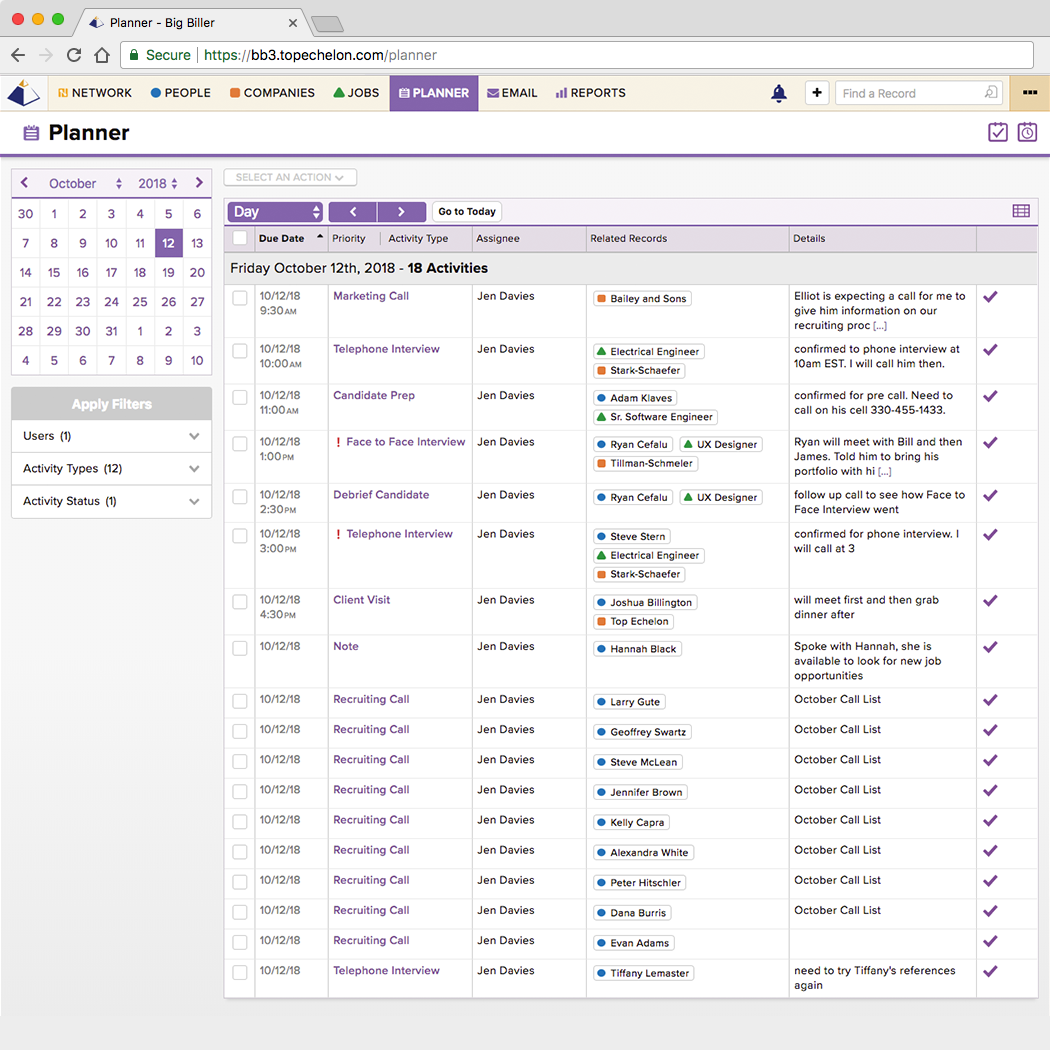1050x1050 pixels.
Task: Select the Client Visit row checkbox
Action: tap(240, 602)
